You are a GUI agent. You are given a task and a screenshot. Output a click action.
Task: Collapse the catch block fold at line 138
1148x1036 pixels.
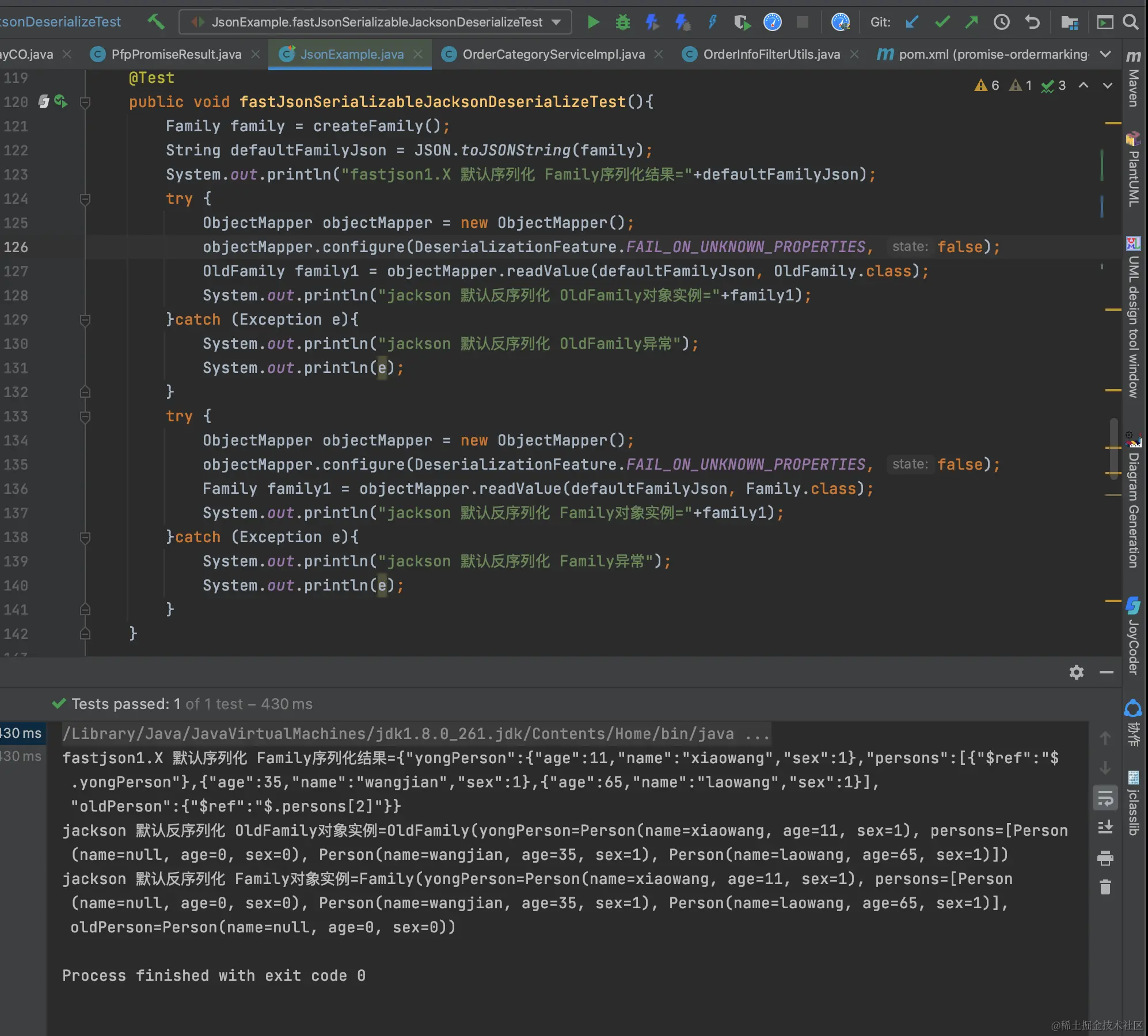(85, 538)
